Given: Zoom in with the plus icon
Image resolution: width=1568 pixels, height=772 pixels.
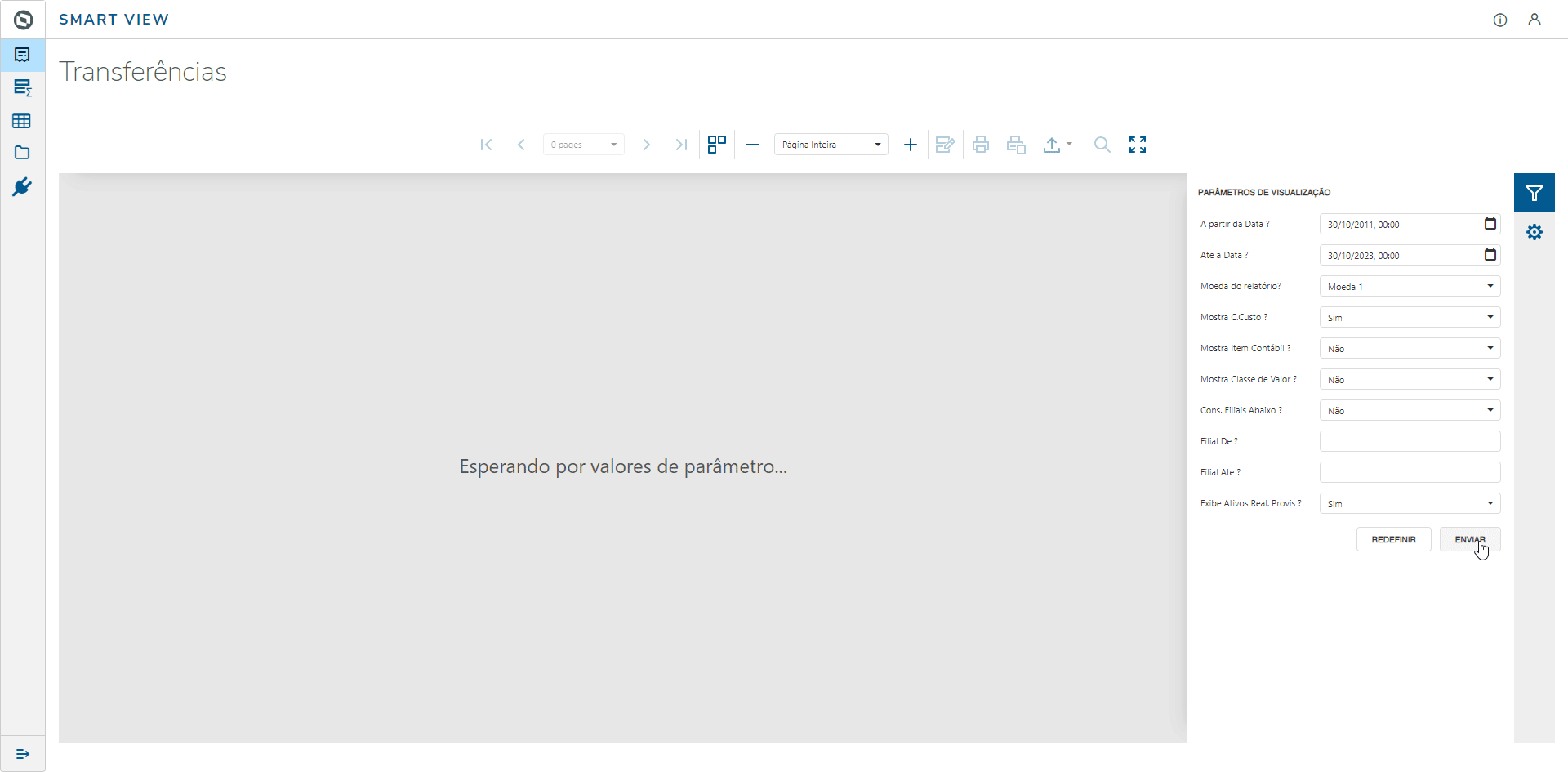Looking at the screenshot, I should click(x=910, y=145).
